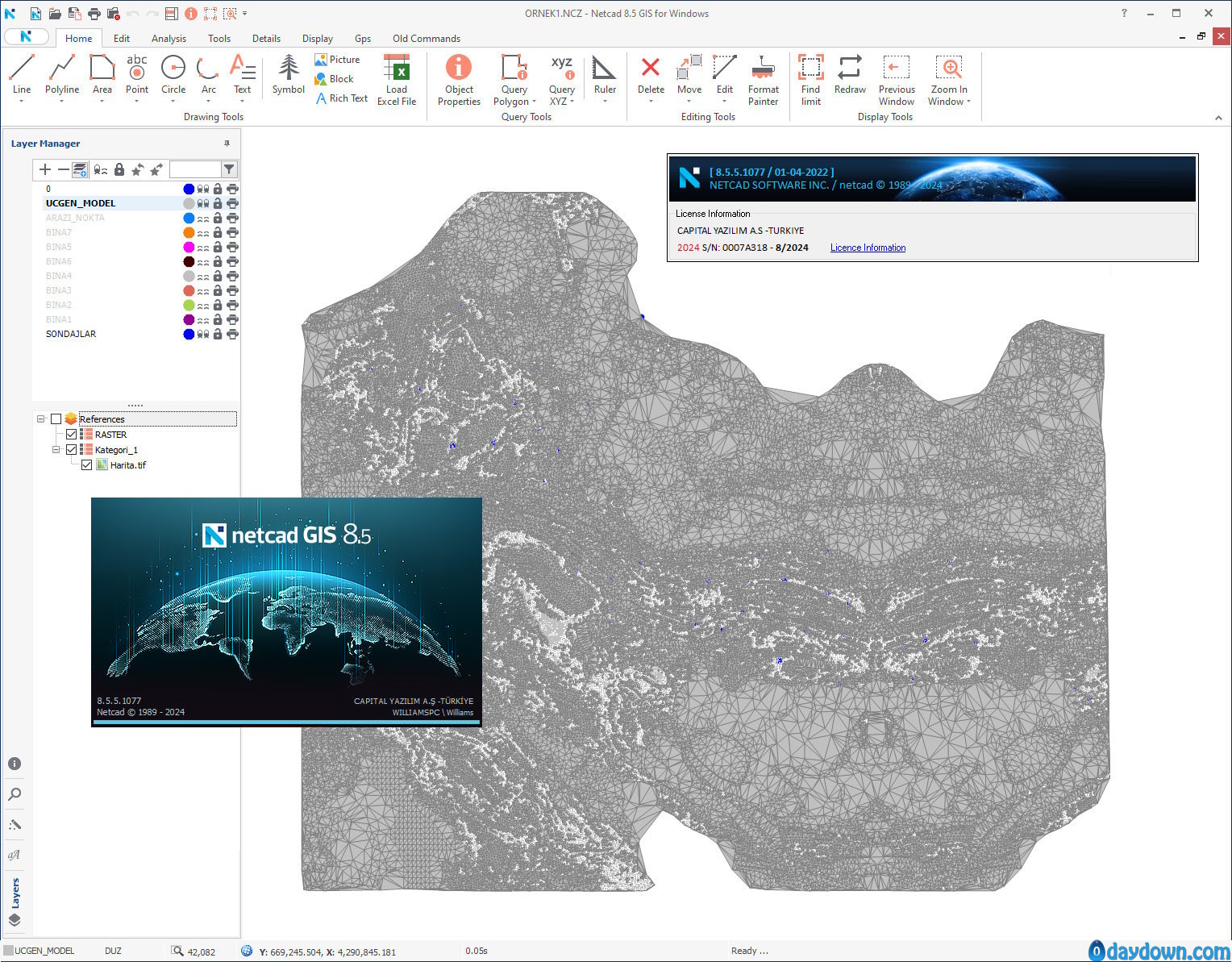Click the print icon in quick access toolbar
The width and height of the screenshot is (1232, 962).
pos(94,14)
